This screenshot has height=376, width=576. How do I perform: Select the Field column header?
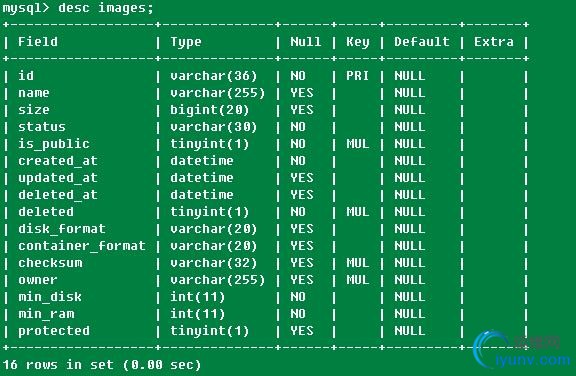point(38,41)
